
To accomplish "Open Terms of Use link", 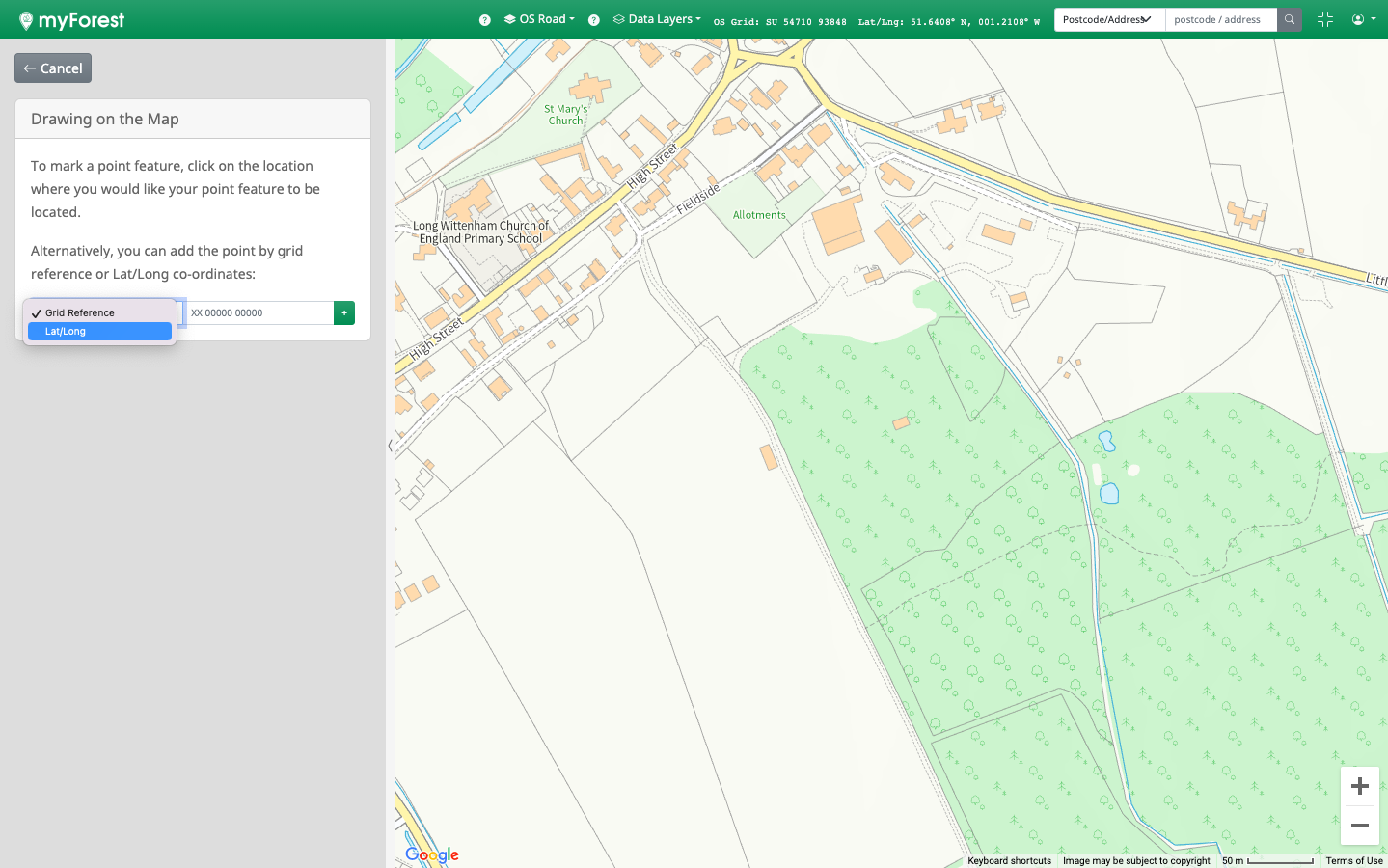I will tap(1353, 860).
